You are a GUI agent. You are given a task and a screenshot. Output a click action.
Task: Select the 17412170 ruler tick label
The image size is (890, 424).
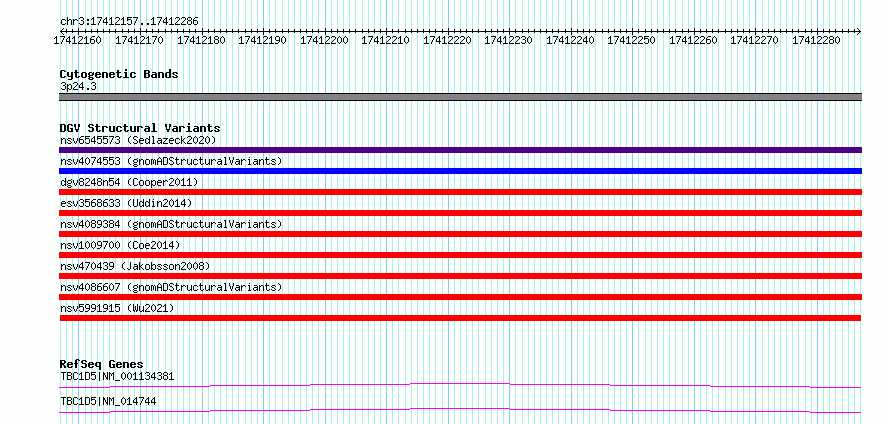(x=139, y=40)
